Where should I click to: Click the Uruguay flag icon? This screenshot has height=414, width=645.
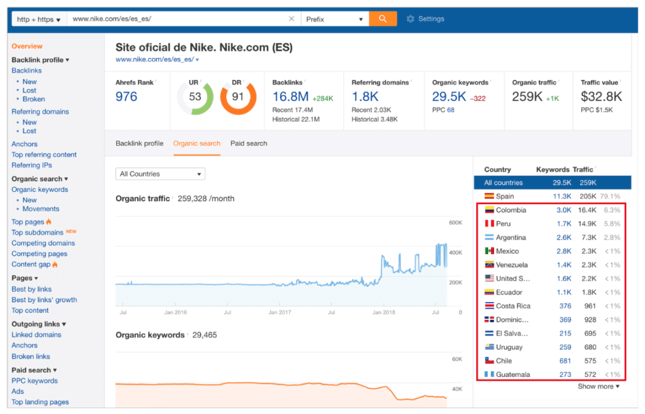point(489,347)
